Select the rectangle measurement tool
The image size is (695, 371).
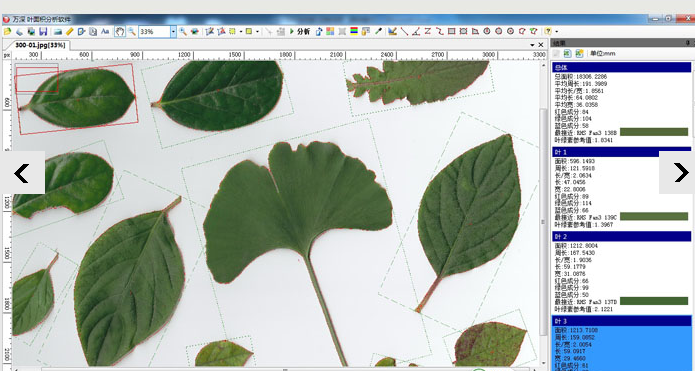tap(452, 31)
